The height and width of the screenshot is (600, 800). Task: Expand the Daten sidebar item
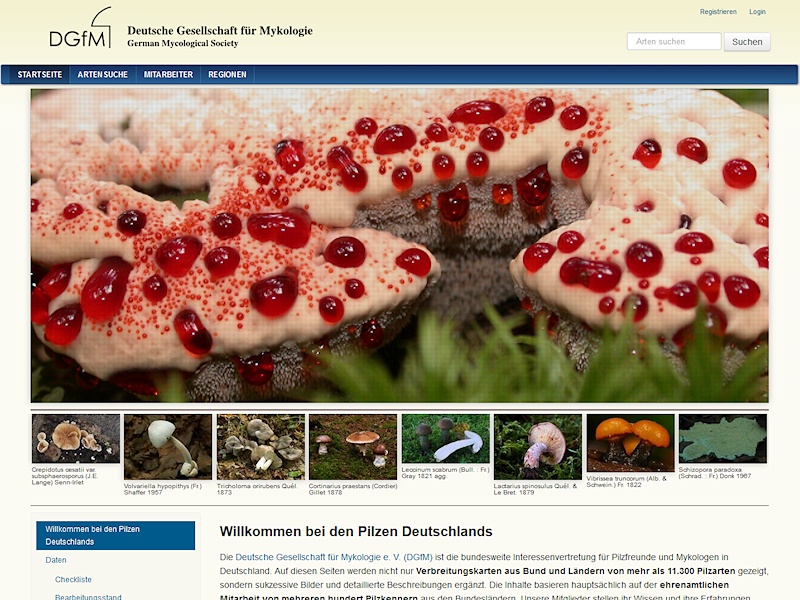coord(56,560)
